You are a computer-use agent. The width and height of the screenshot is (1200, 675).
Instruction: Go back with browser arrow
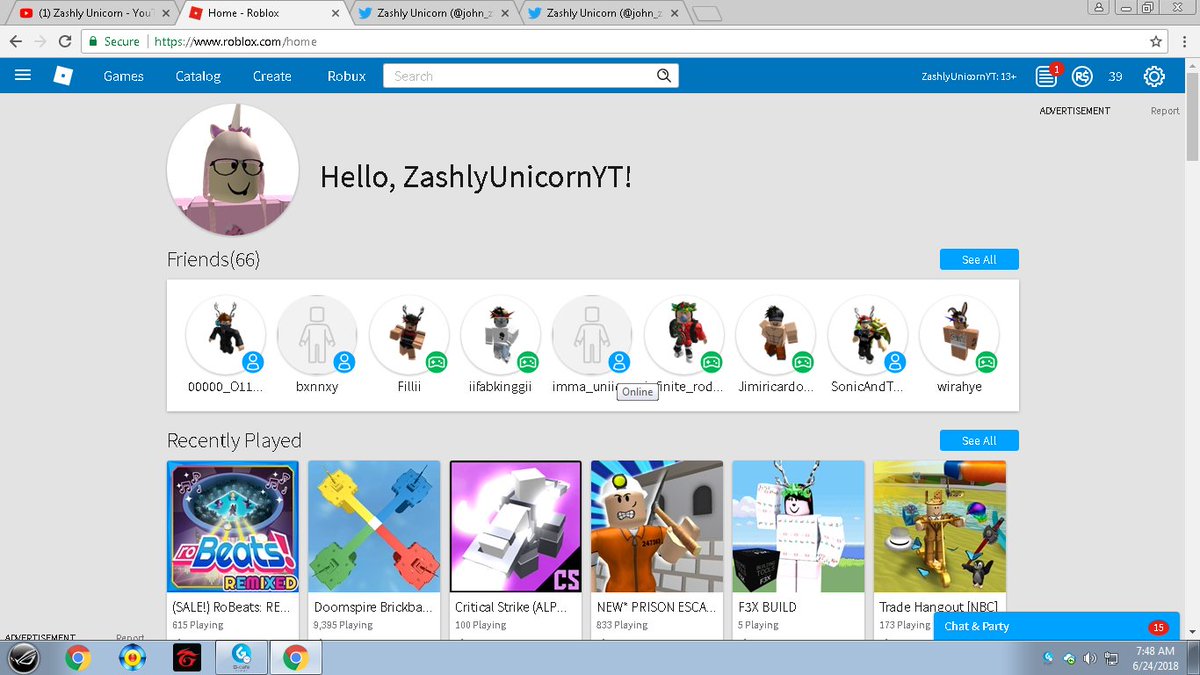[x=16, y=42]
